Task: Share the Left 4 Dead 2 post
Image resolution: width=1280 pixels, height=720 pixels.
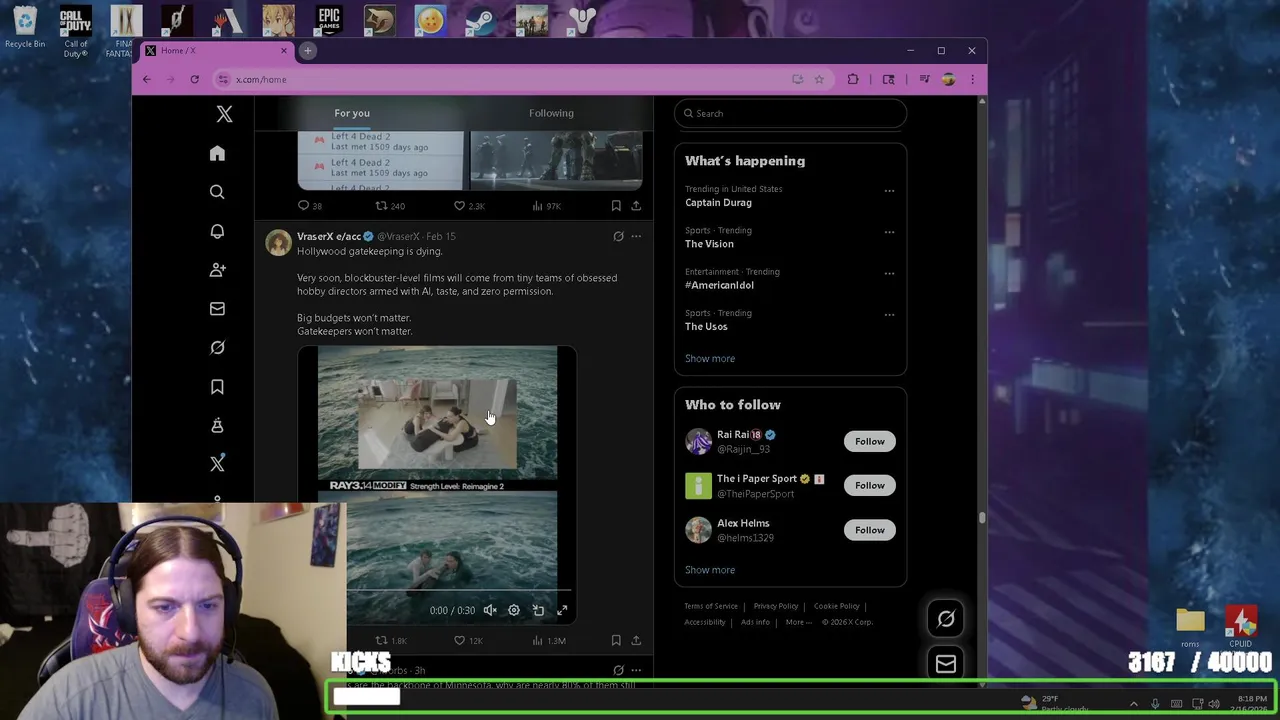Action: [x=636, y=206]
